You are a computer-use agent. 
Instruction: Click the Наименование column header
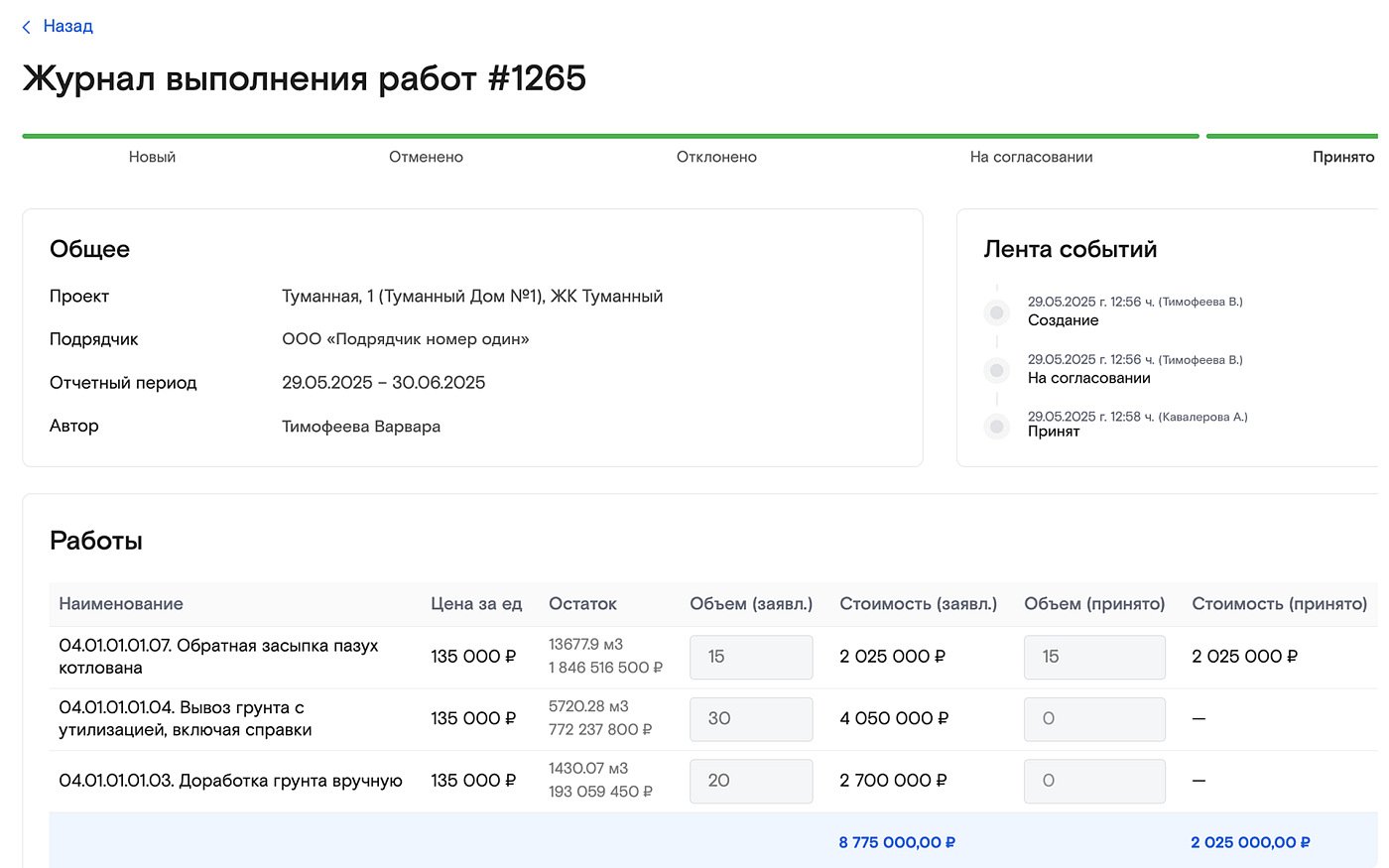click(121, 604)
